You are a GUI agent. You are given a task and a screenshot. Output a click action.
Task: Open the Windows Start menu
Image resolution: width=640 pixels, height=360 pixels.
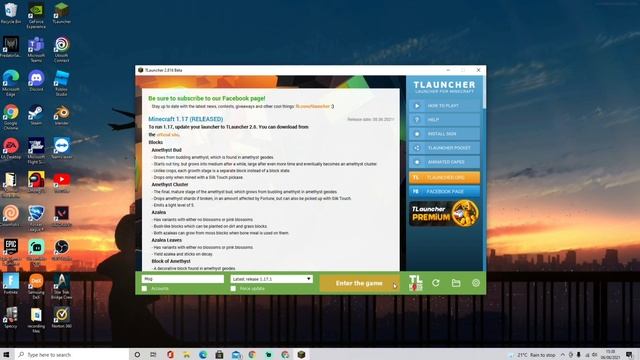[6, 355]
